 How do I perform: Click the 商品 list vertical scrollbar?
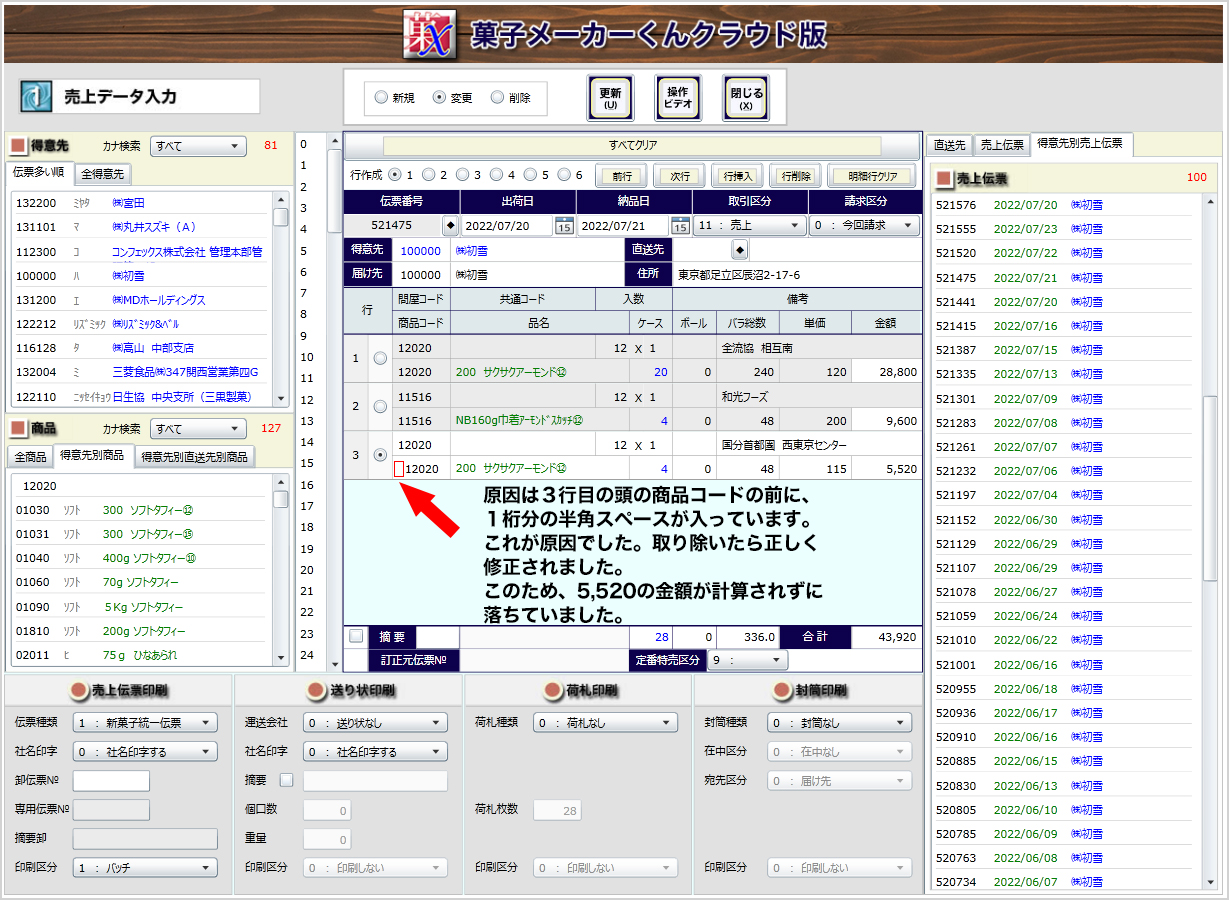[281, 570]
